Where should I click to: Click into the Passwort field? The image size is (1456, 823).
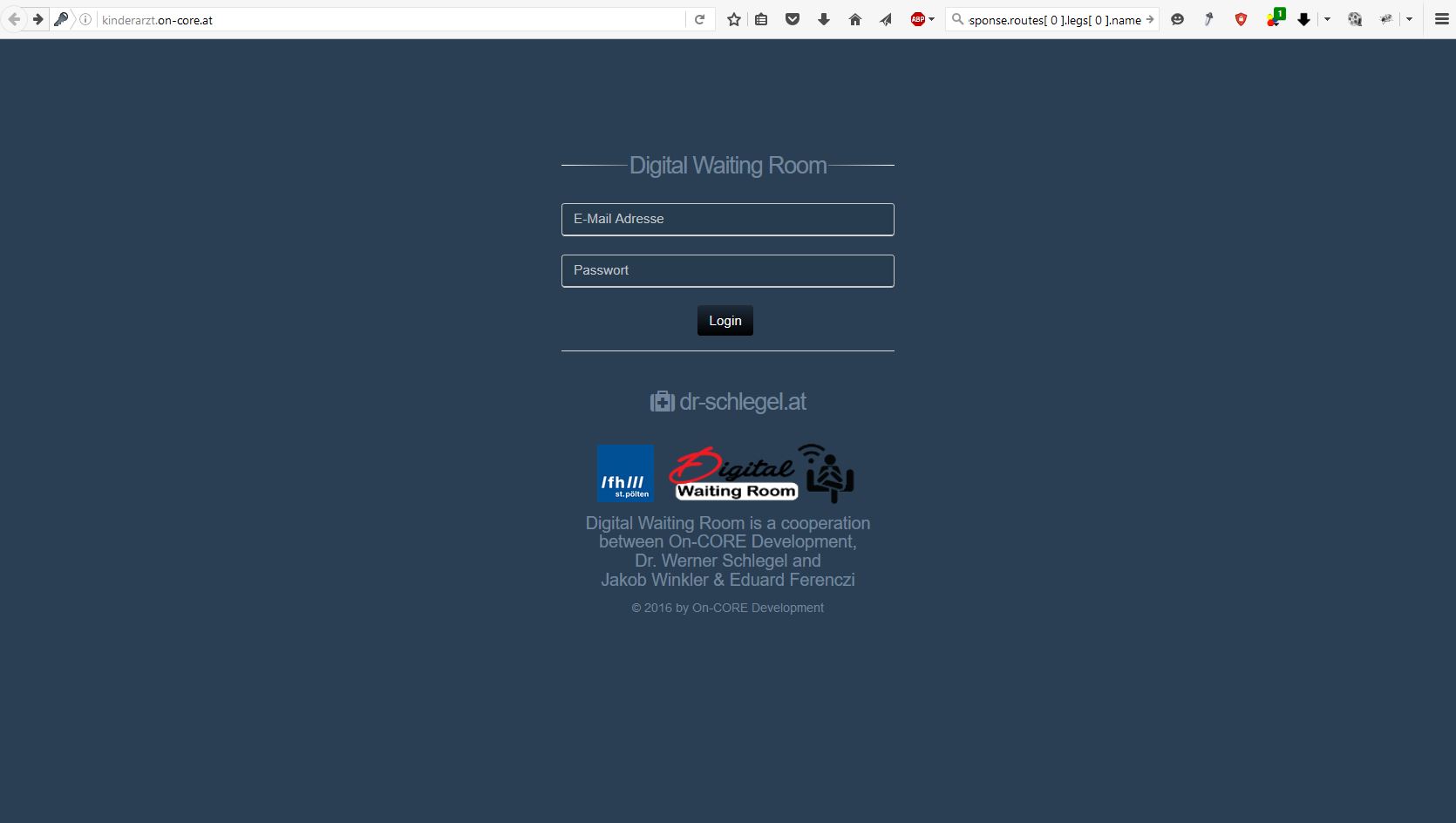pyautogui.click(x=727, y=271)
